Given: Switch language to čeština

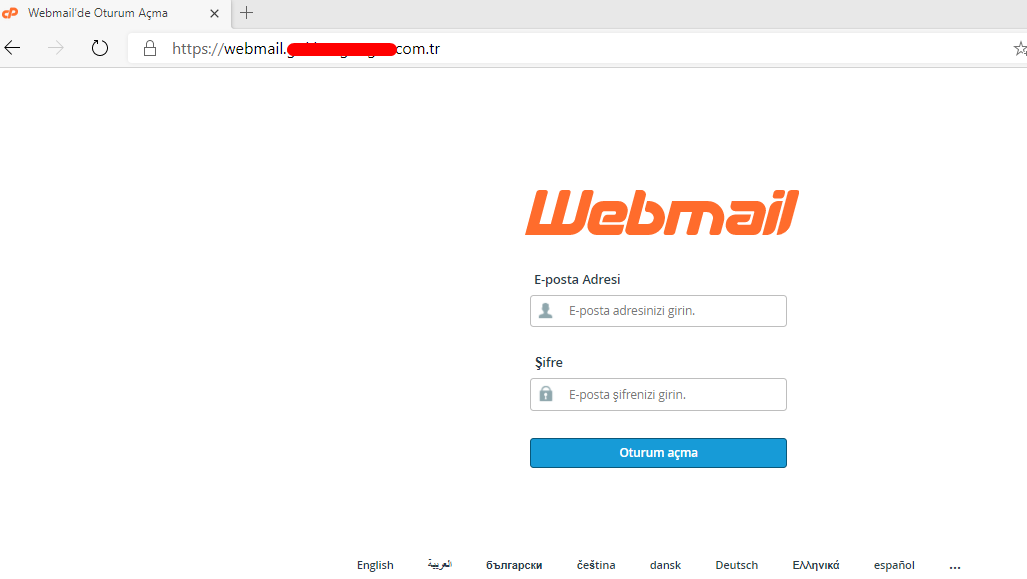Looking at the screenshot, I should point(596,565).
